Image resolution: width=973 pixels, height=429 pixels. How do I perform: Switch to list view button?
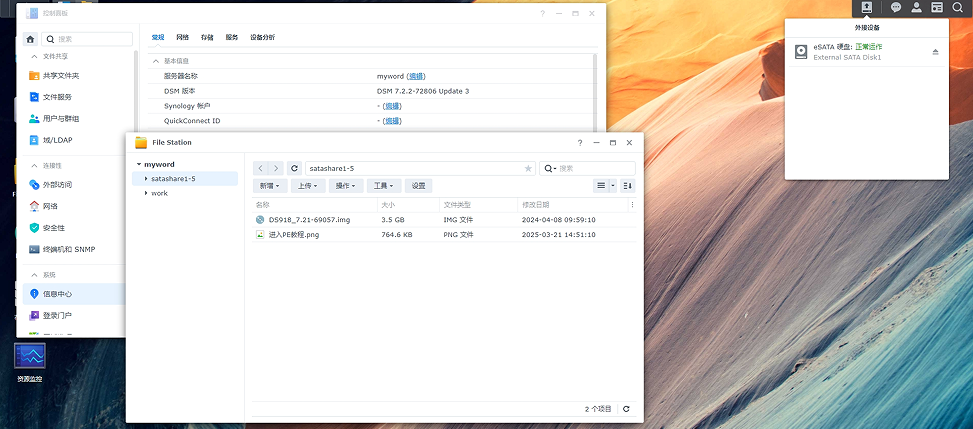(x=601, y=186)
